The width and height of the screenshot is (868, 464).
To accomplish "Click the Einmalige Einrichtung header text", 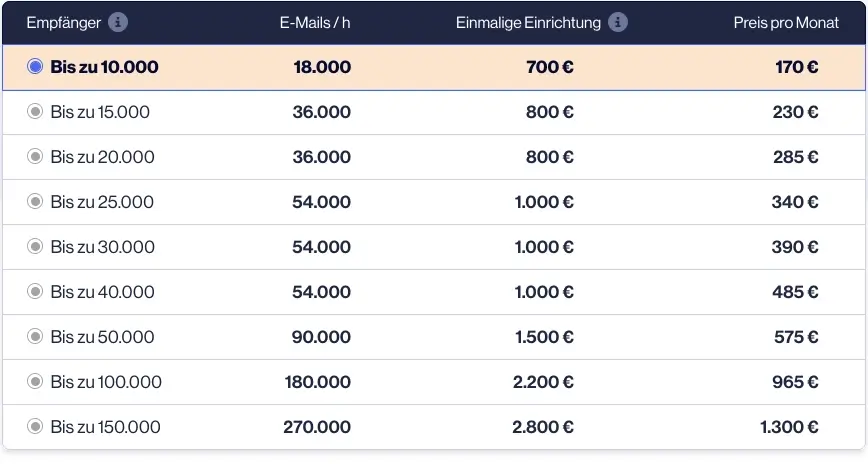I will (x=528, y=23).
